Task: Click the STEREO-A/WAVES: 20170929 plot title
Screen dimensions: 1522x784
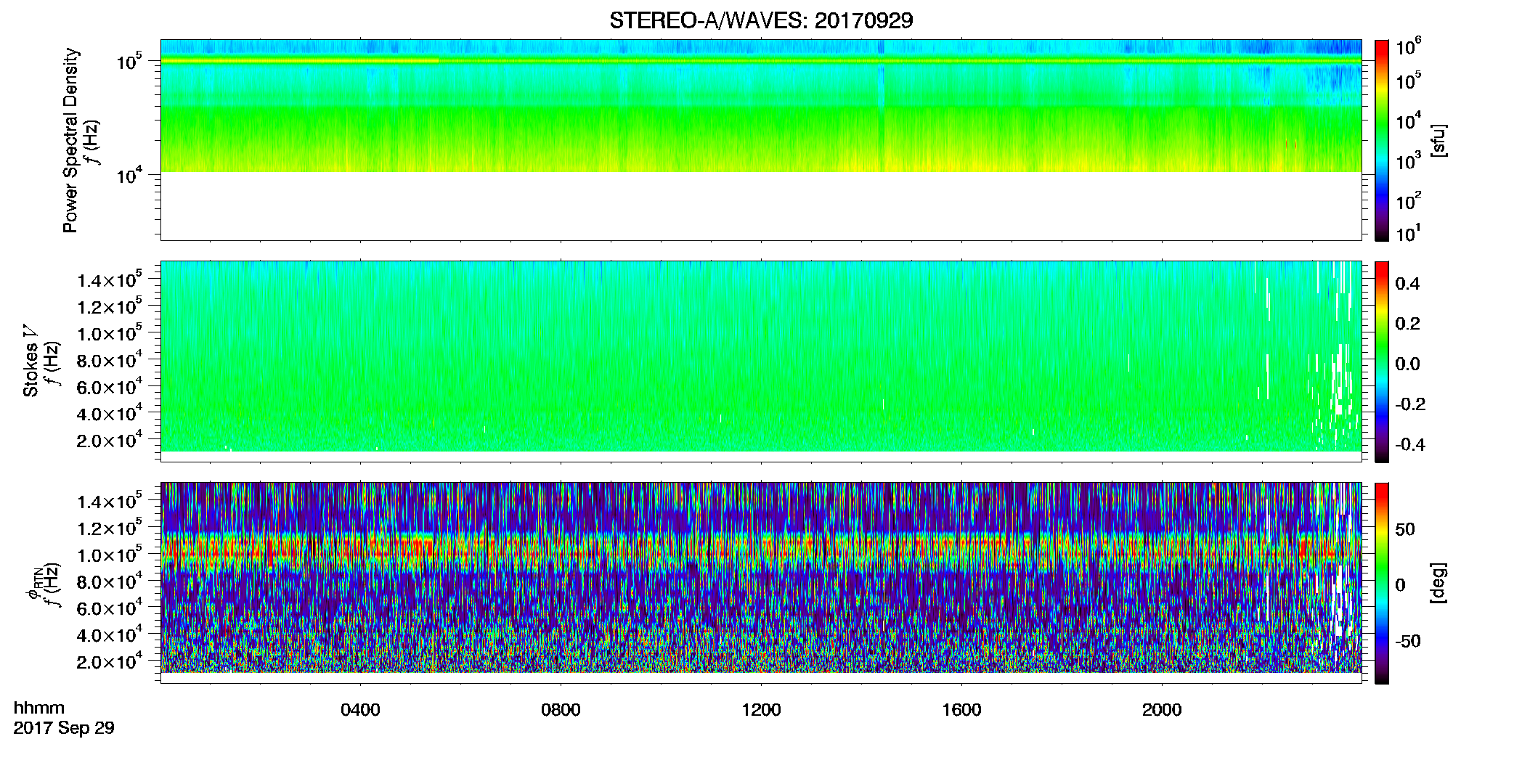Action: pyautogui.click(x=760, y=21)
